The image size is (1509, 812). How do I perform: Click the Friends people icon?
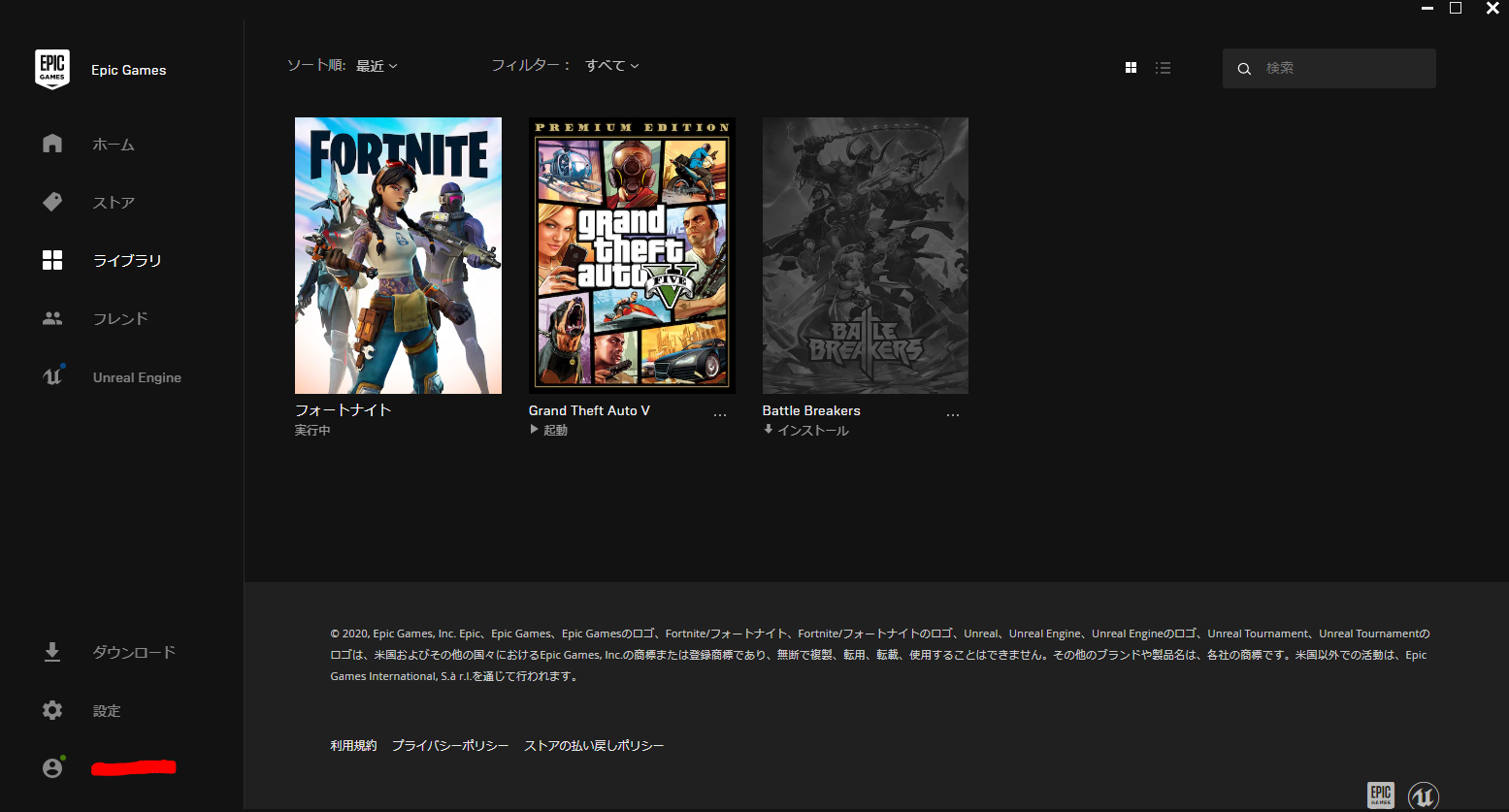[x=52, y=318]
